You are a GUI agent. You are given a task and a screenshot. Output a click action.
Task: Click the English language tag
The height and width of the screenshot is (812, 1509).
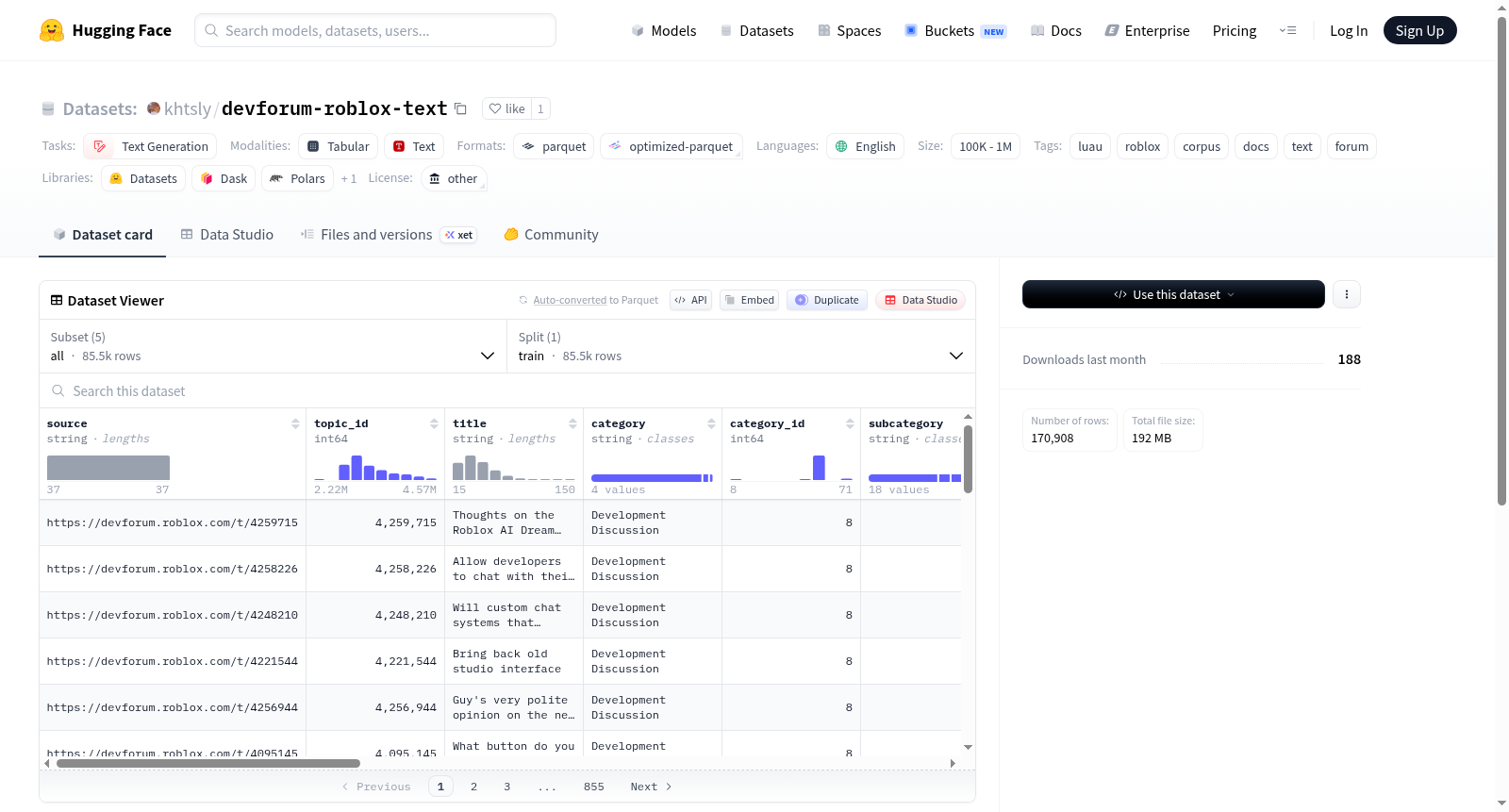point(866,146)
